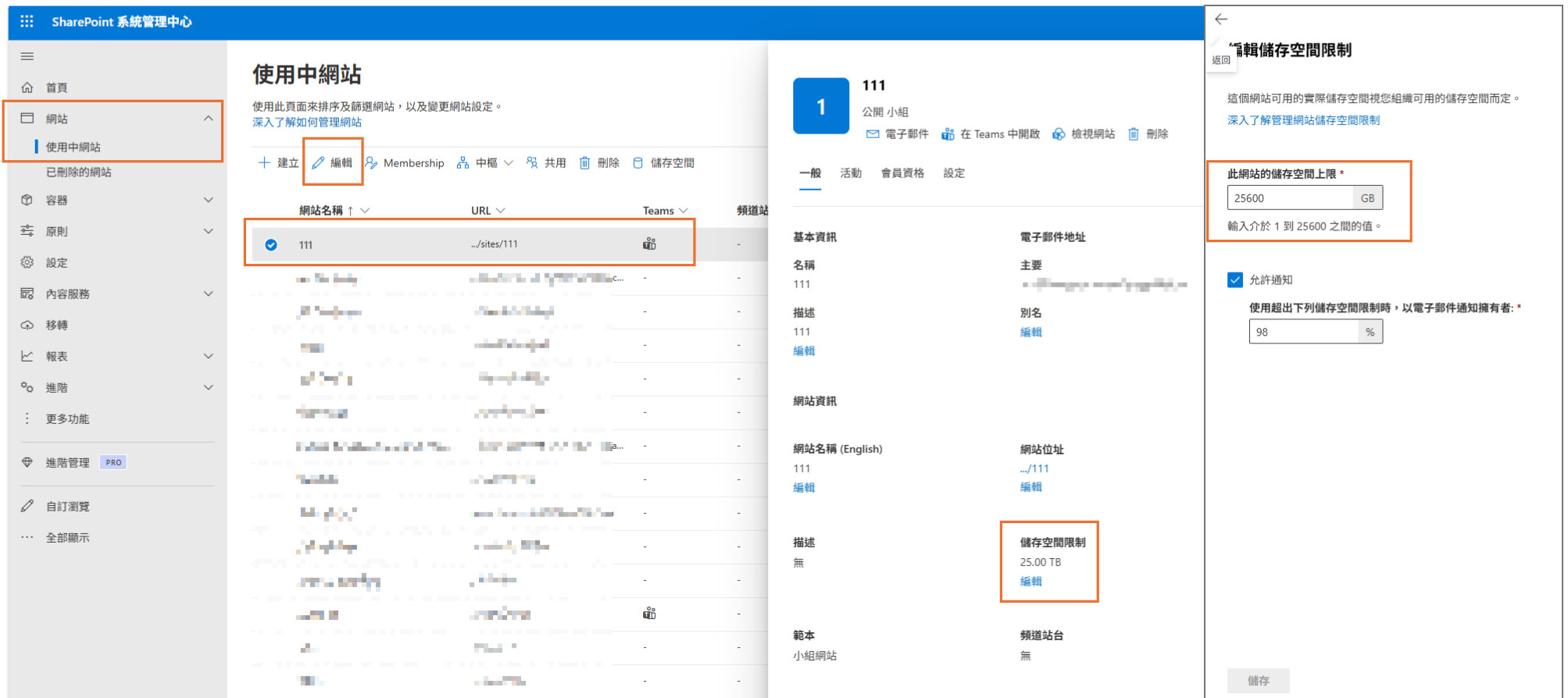Click the Email (電子郵件) envelope icon
1568x698 pixels.
(x=873, y=134)
